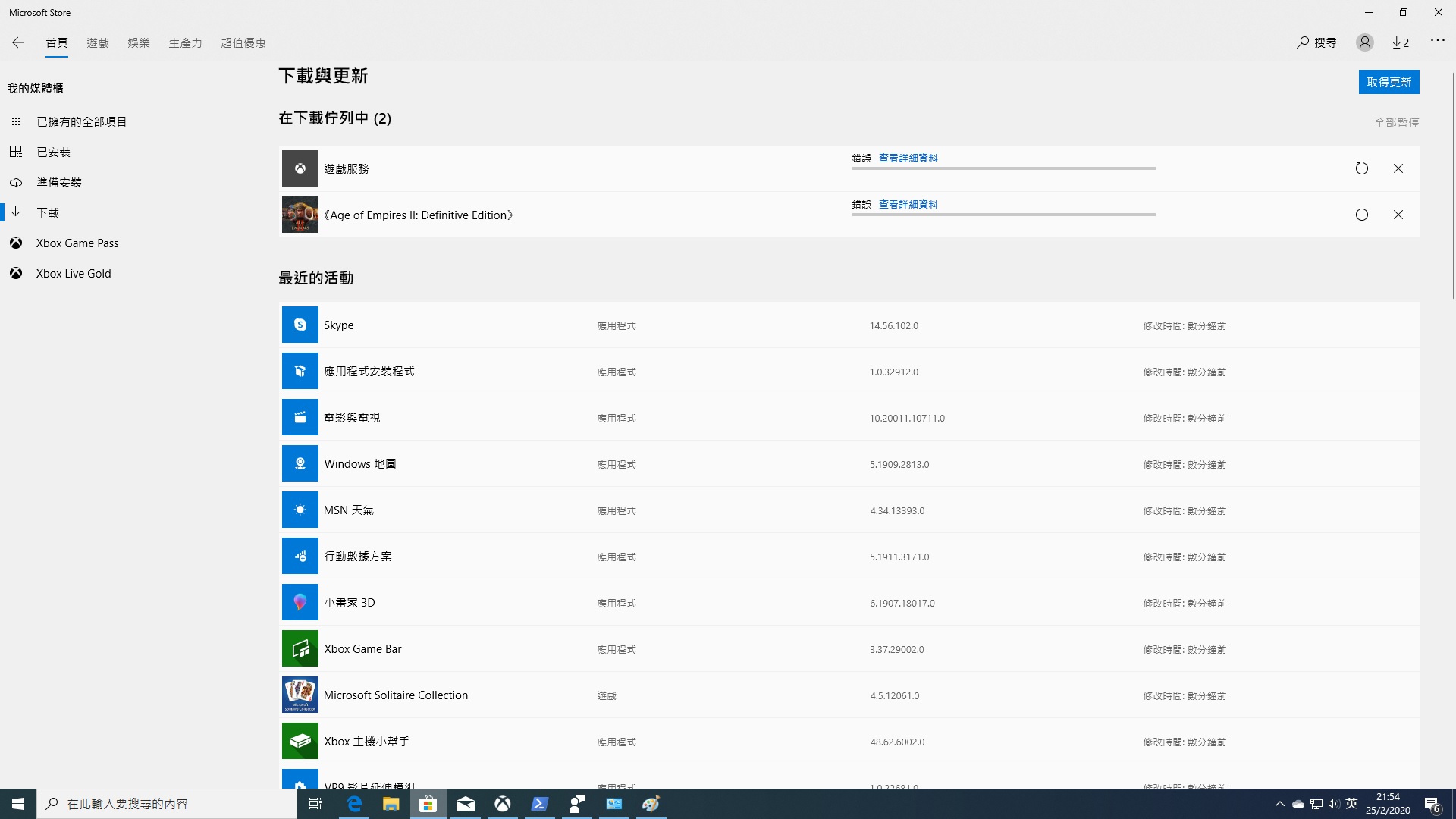Select 準備安裝 in the sidebar
This screenshot has width=1456, height=819.
point(59,182)
